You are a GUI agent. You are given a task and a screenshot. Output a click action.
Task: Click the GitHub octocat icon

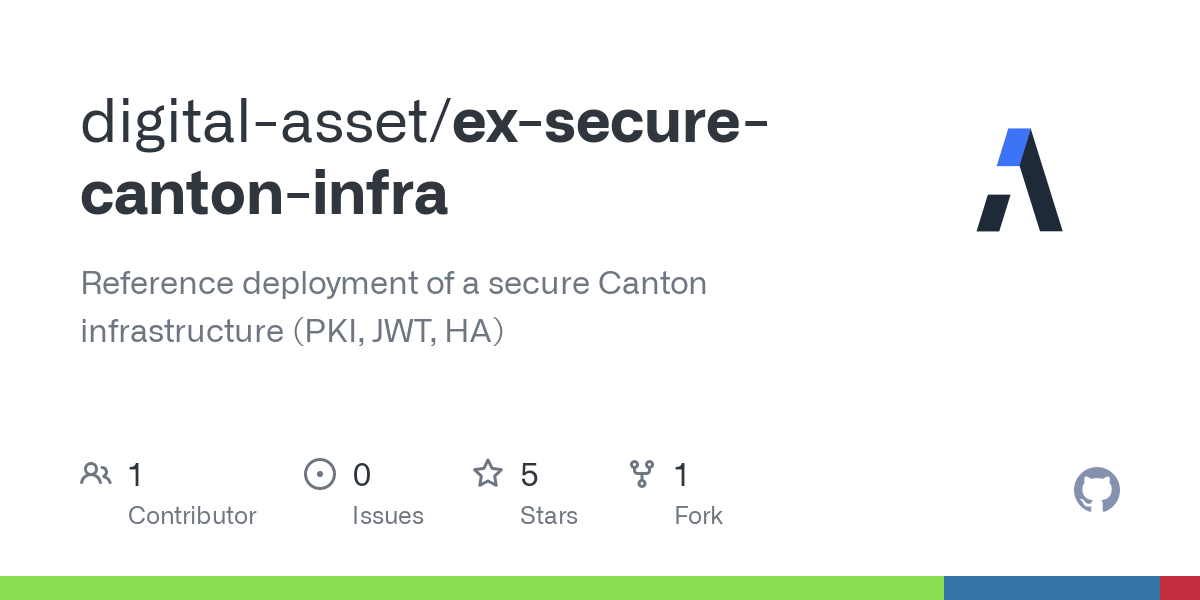click(x=1096, y=490)
